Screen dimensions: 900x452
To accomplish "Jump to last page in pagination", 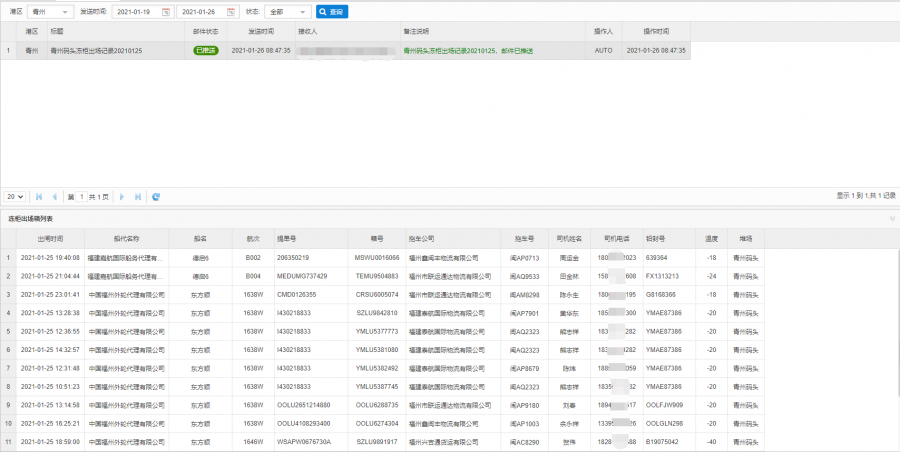I will (138, 197).
